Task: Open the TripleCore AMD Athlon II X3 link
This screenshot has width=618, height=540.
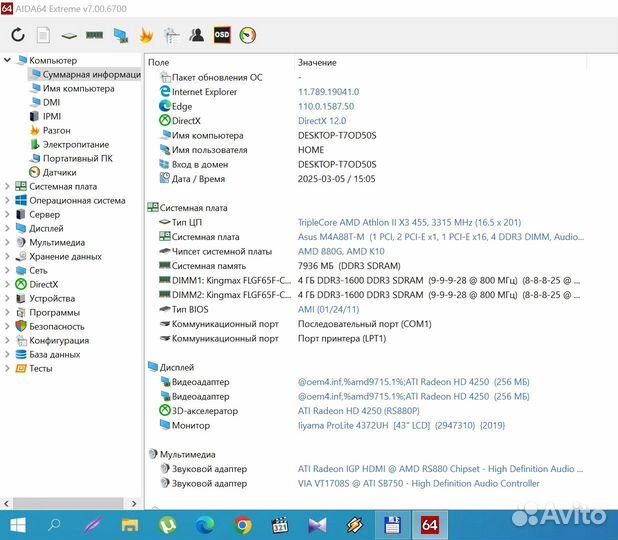Action: click(409, 222)
